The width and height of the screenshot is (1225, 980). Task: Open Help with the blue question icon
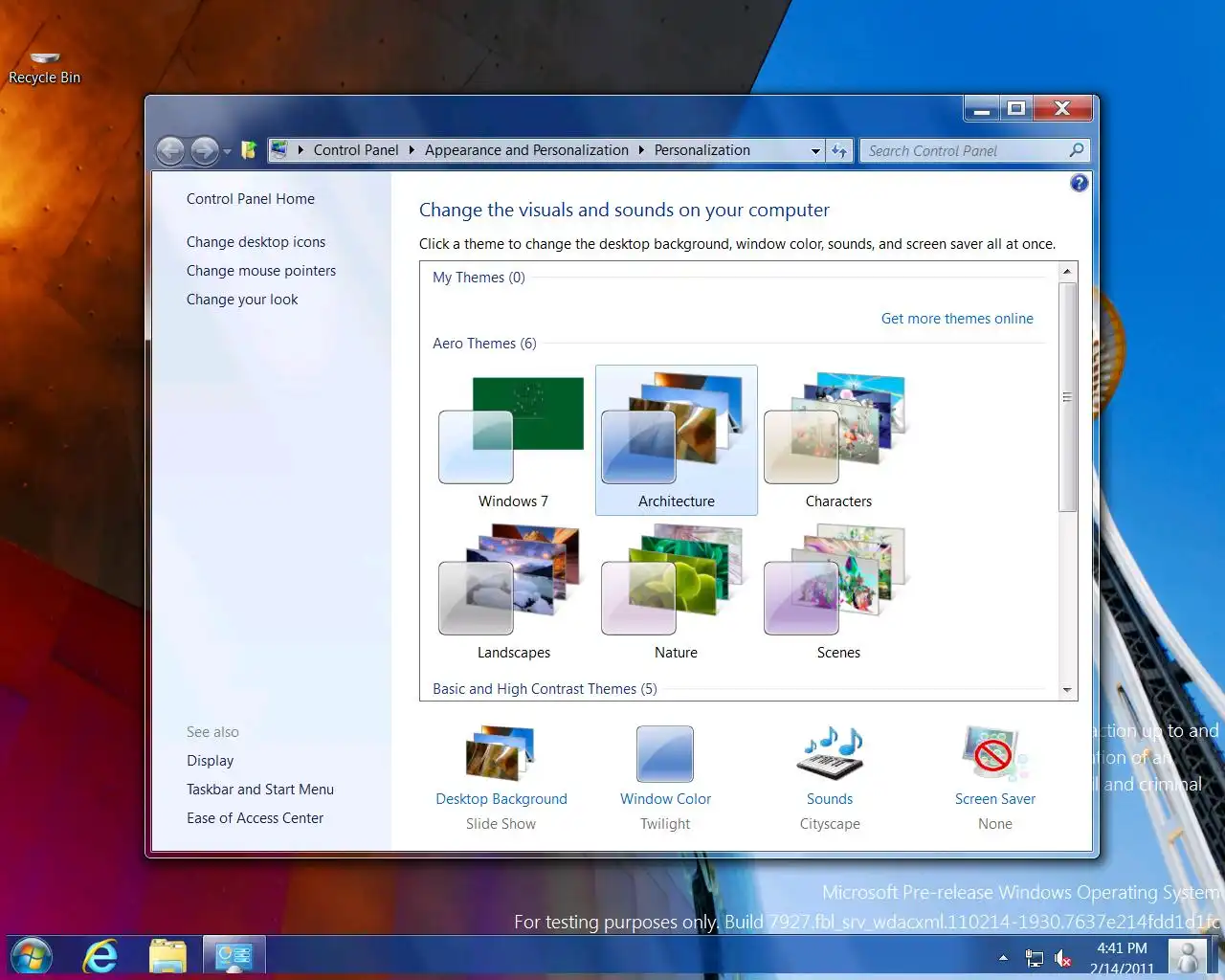coord(1079,183)
